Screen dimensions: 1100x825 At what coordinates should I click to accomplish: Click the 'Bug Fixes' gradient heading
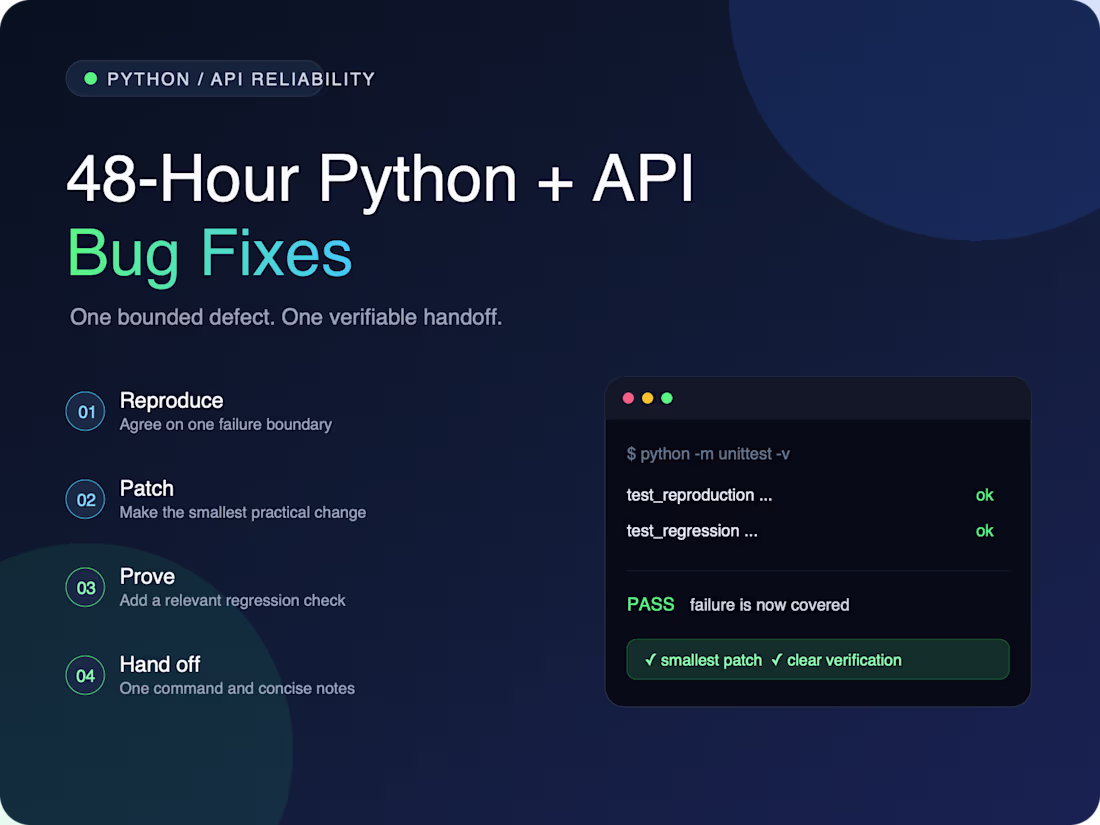[209, 254]
